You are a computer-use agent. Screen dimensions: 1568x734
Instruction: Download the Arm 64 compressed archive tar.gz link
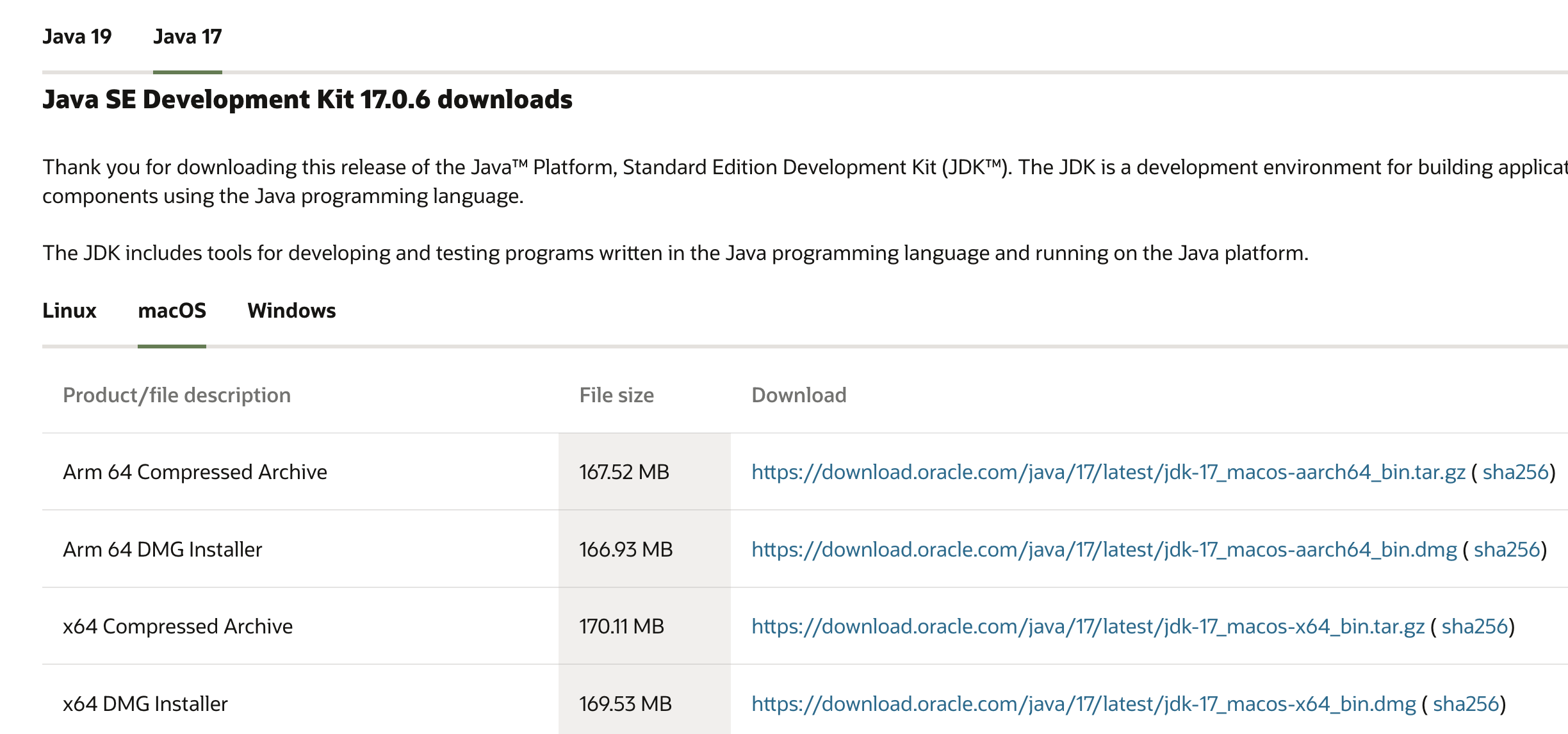pos(1108,472)
